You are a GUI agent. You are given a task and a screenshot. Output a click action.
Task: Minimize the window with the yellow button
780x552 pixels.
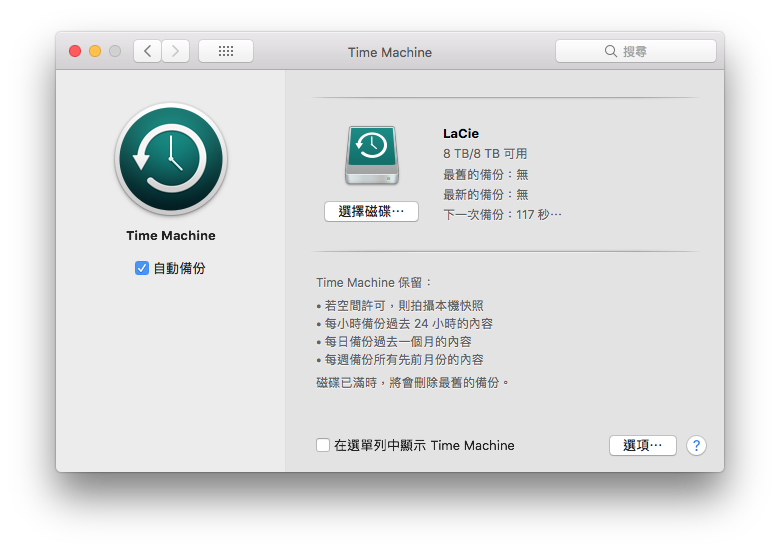coord(95,51)
